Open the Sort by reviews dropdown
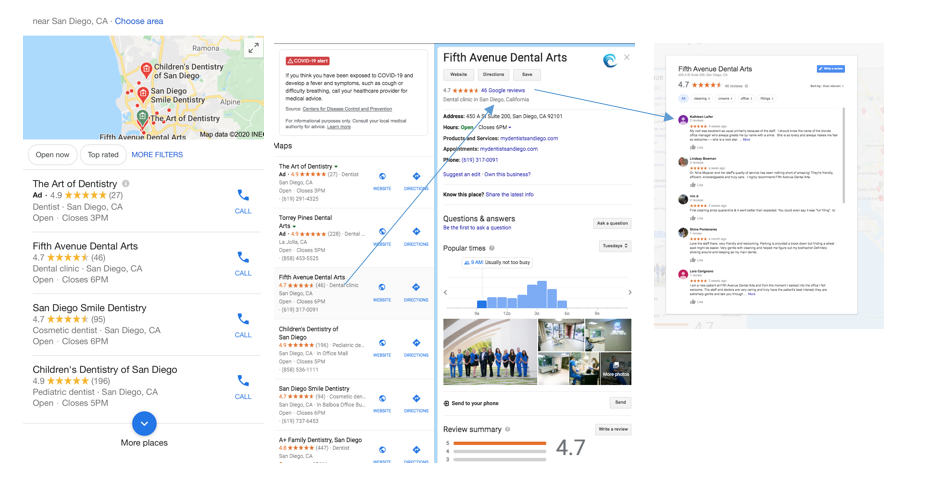This screenshot has width=930, height=501. 826,86
